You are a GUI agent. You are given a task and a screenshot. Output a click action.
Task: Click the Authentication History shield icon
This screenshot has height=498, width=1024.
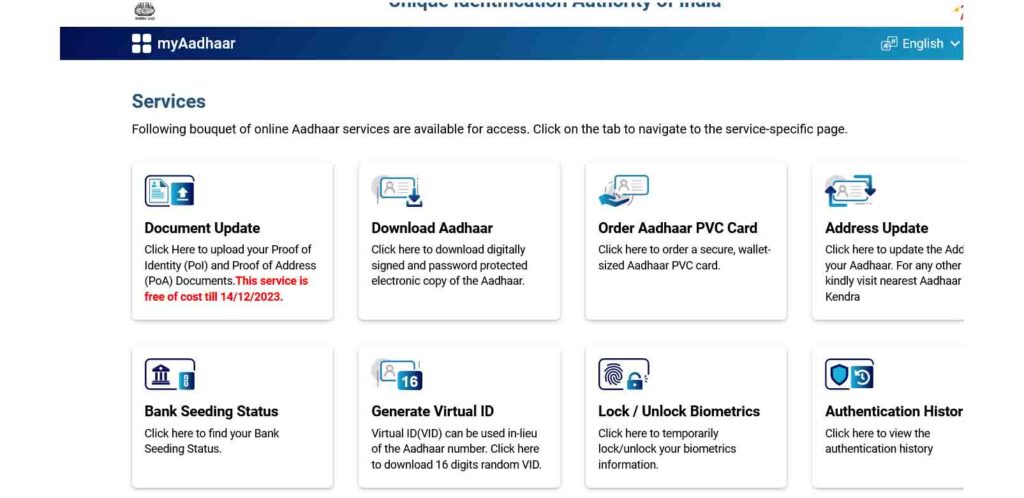click(x=849, y=375)
